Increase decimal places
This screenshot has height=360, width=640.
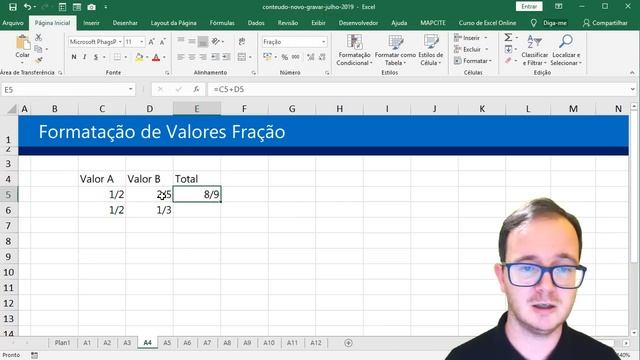(311, 57)
